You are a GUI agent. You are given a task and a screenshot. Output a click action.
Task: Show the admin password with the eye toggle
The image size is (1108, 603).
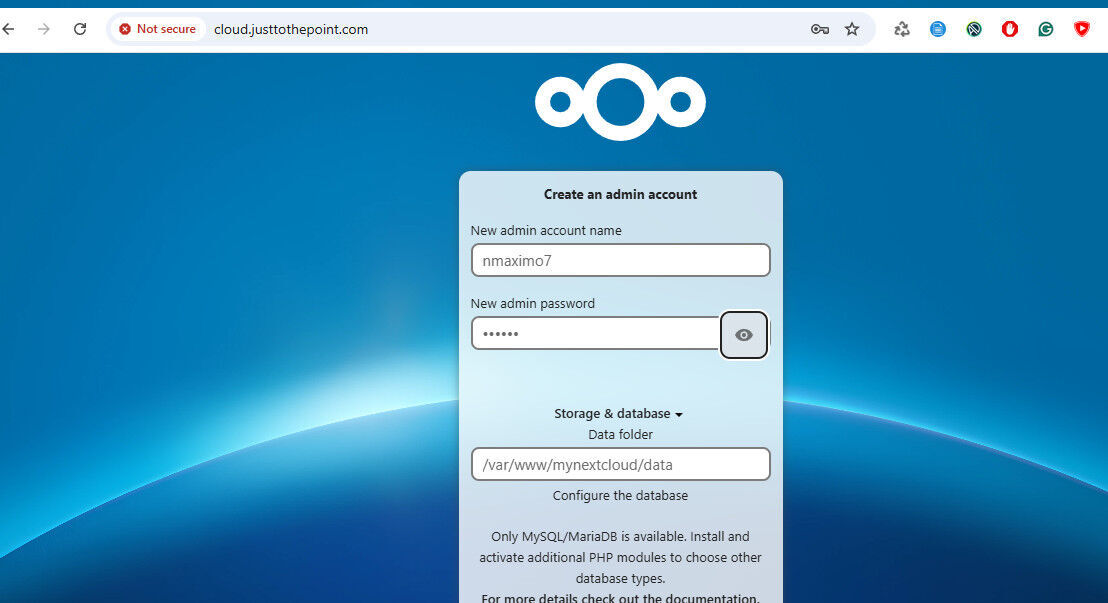pyautogui.click(x=744, y=335)
